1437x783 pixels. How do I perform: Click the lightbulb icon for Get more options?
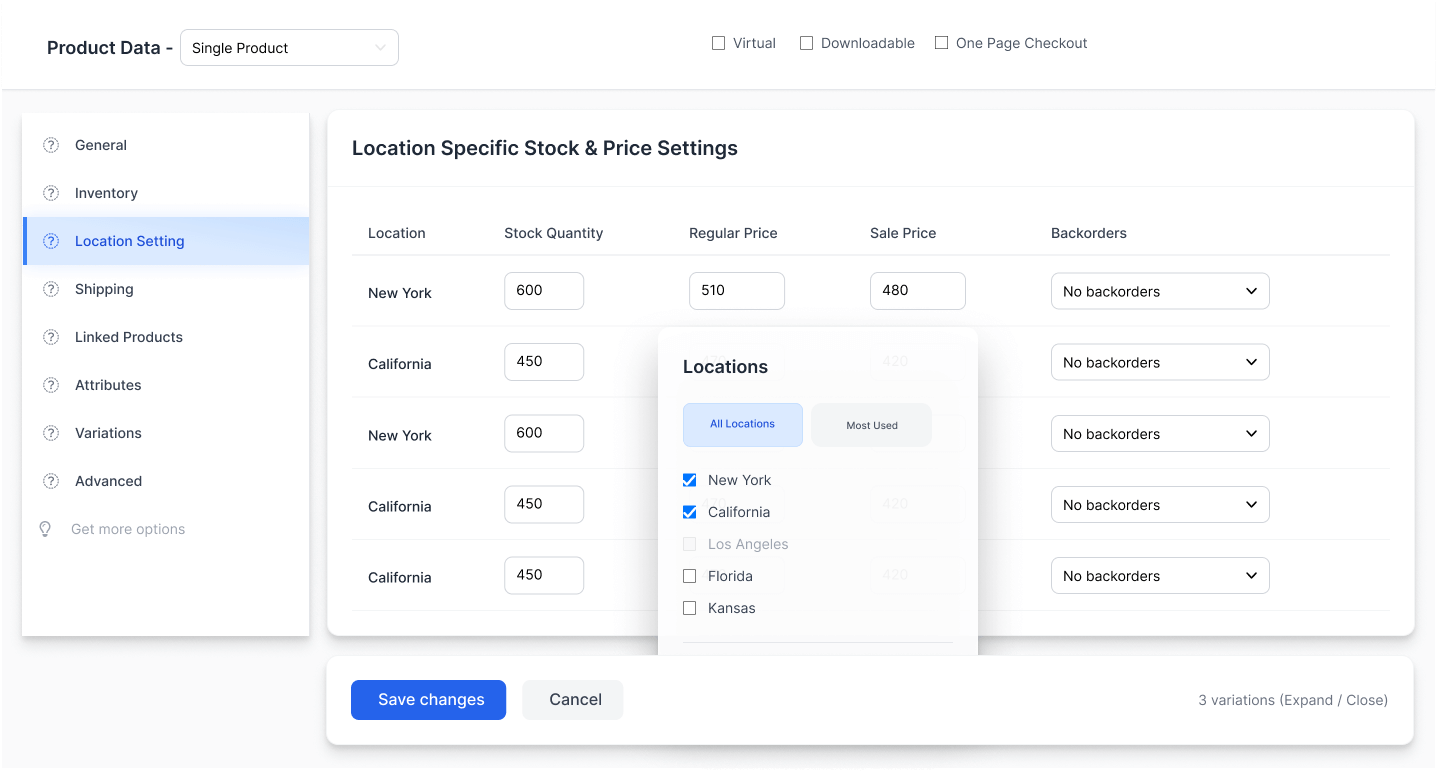point(45,528)
